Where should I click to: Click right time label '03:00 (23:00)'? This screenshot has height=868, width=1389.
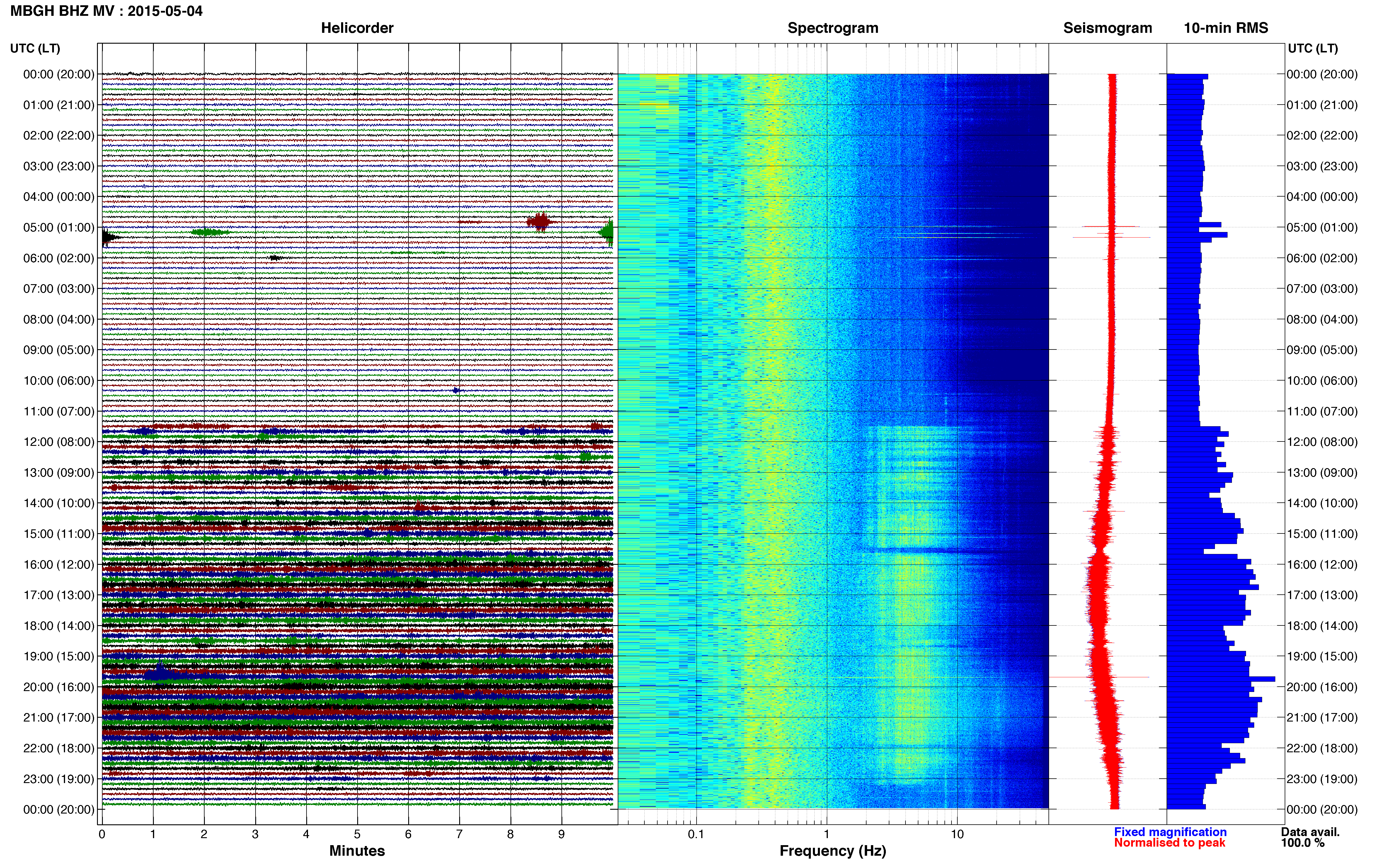tap(1322, 166)
